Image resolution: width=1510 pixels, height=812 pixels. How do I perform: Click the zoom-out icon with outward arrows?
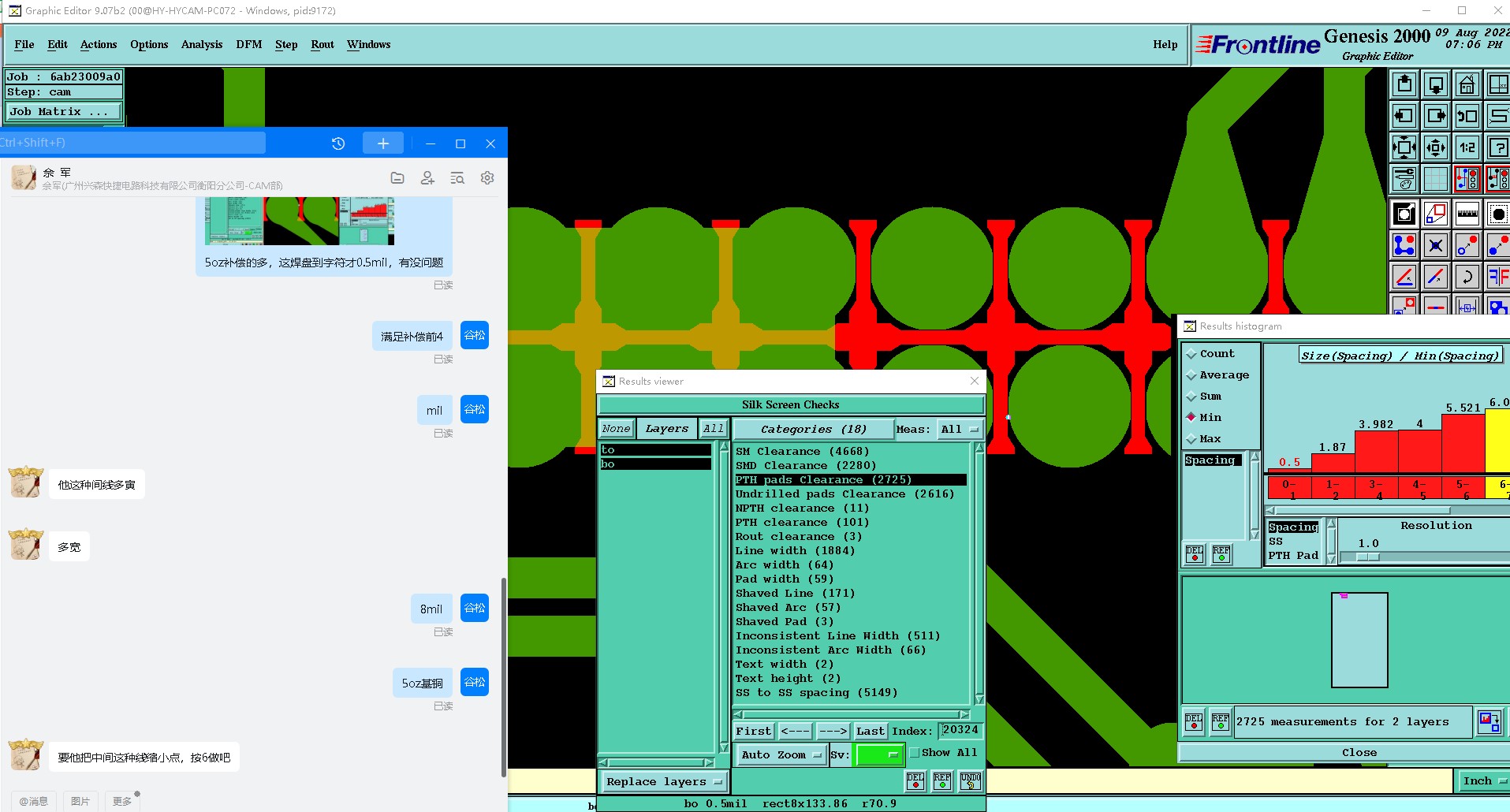tap(1435, 147)
